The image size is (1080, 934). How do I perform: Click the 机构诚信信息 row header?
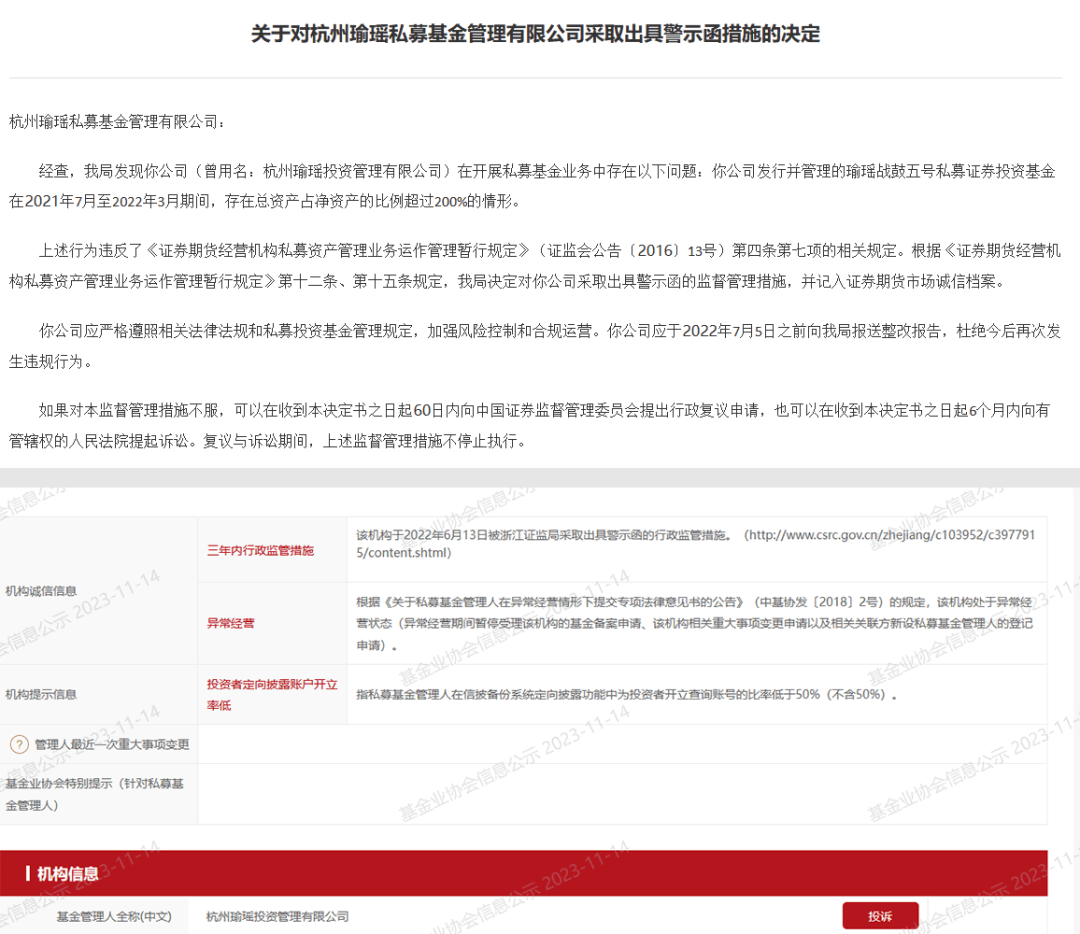41,591
